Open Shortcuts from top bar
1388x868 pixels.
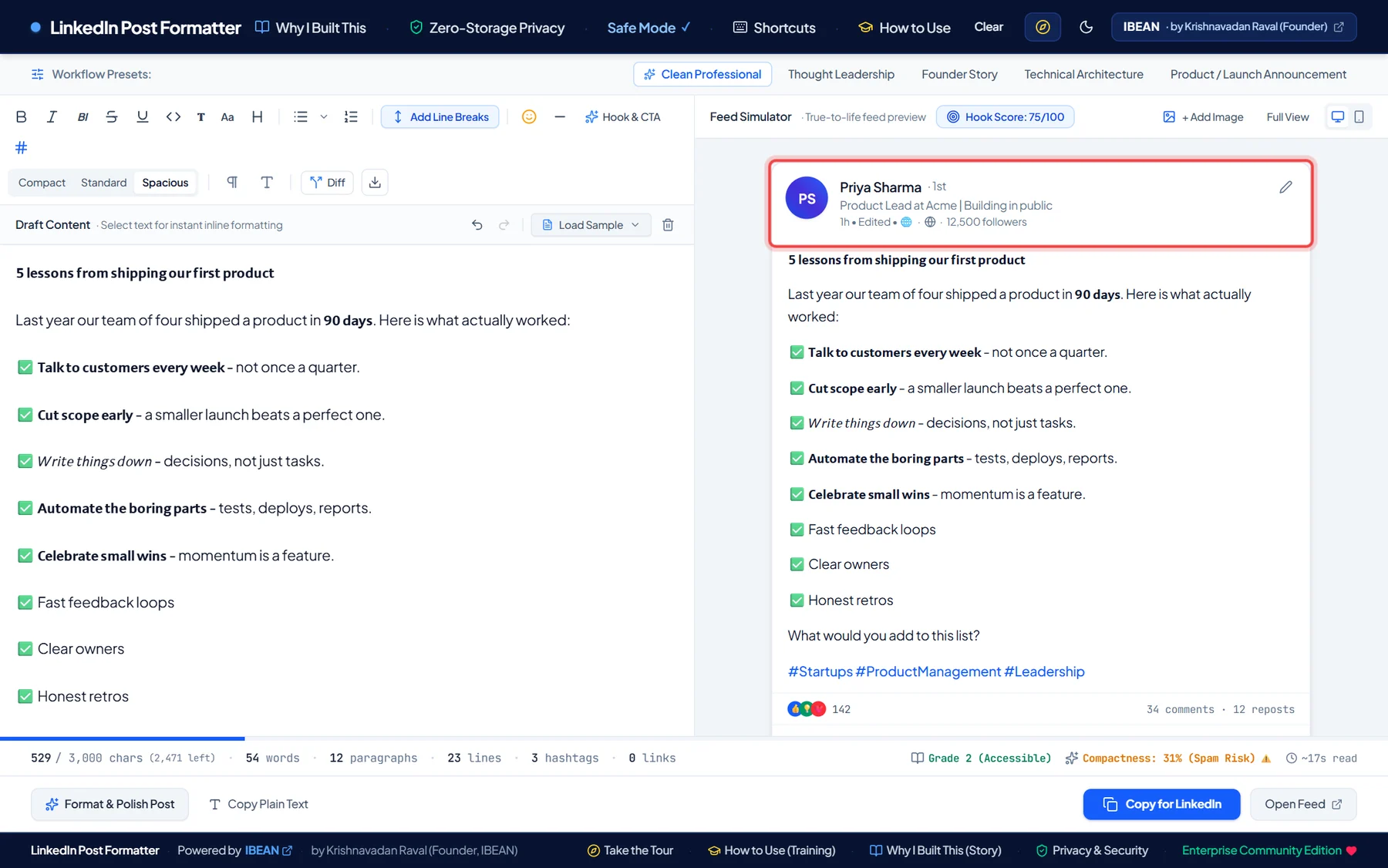[773, 28]
